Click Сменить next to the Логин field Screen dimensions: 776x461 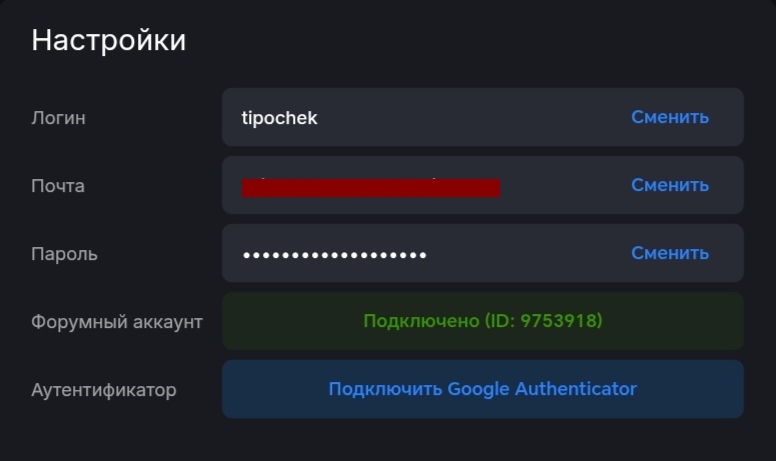669,117
